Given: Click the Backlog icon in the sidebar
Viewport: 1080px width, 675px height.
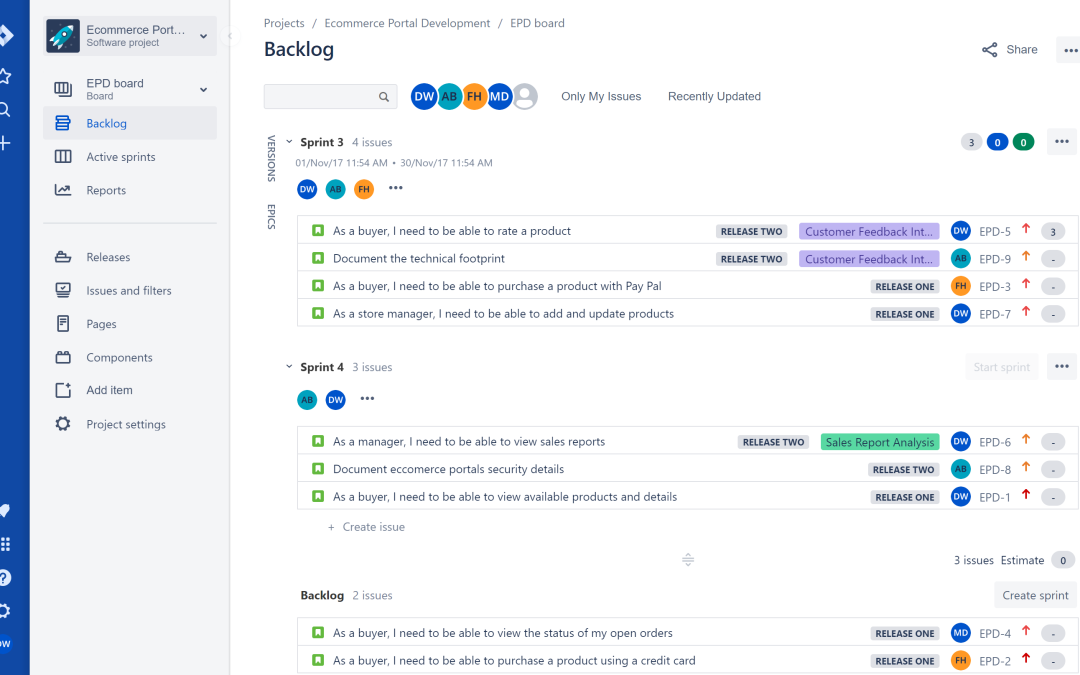Looking at the screenshot, I should pyautogui.click(x=63, y=124).
